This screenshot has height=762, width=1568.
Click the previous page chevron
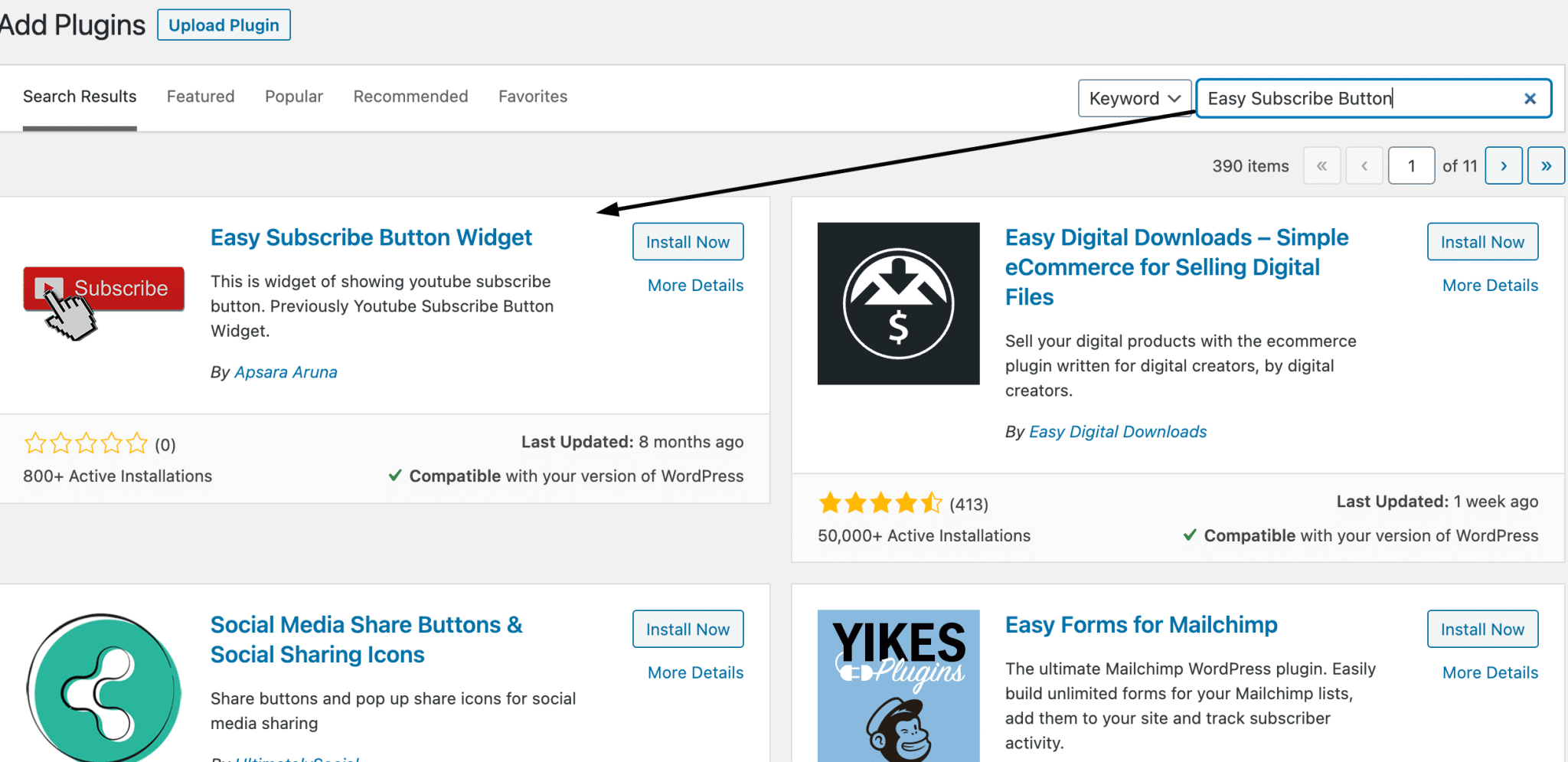coord(1364,165)
